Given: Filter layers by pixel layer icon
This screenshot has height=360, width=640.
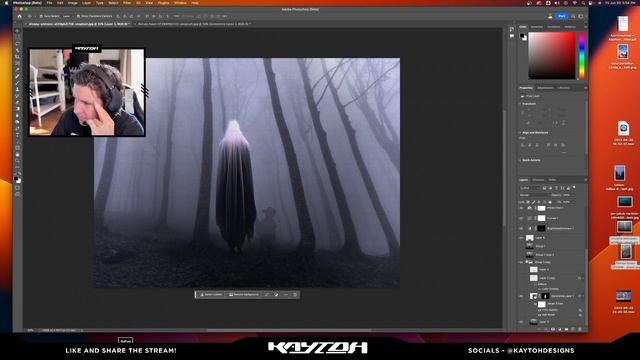Looking at the screenshot, I should pyautogui.click(x=544, y=188).
